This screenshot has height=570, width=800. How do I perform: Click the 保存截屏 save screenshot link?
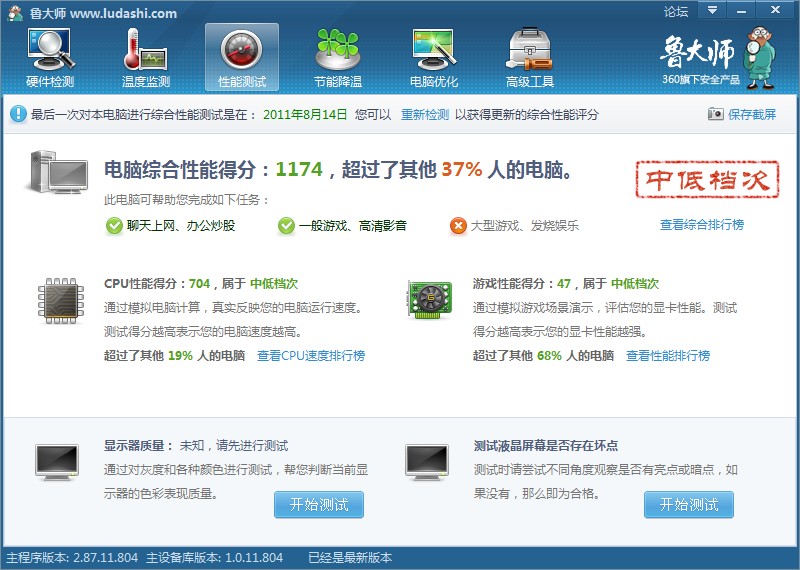pos(752,114)
